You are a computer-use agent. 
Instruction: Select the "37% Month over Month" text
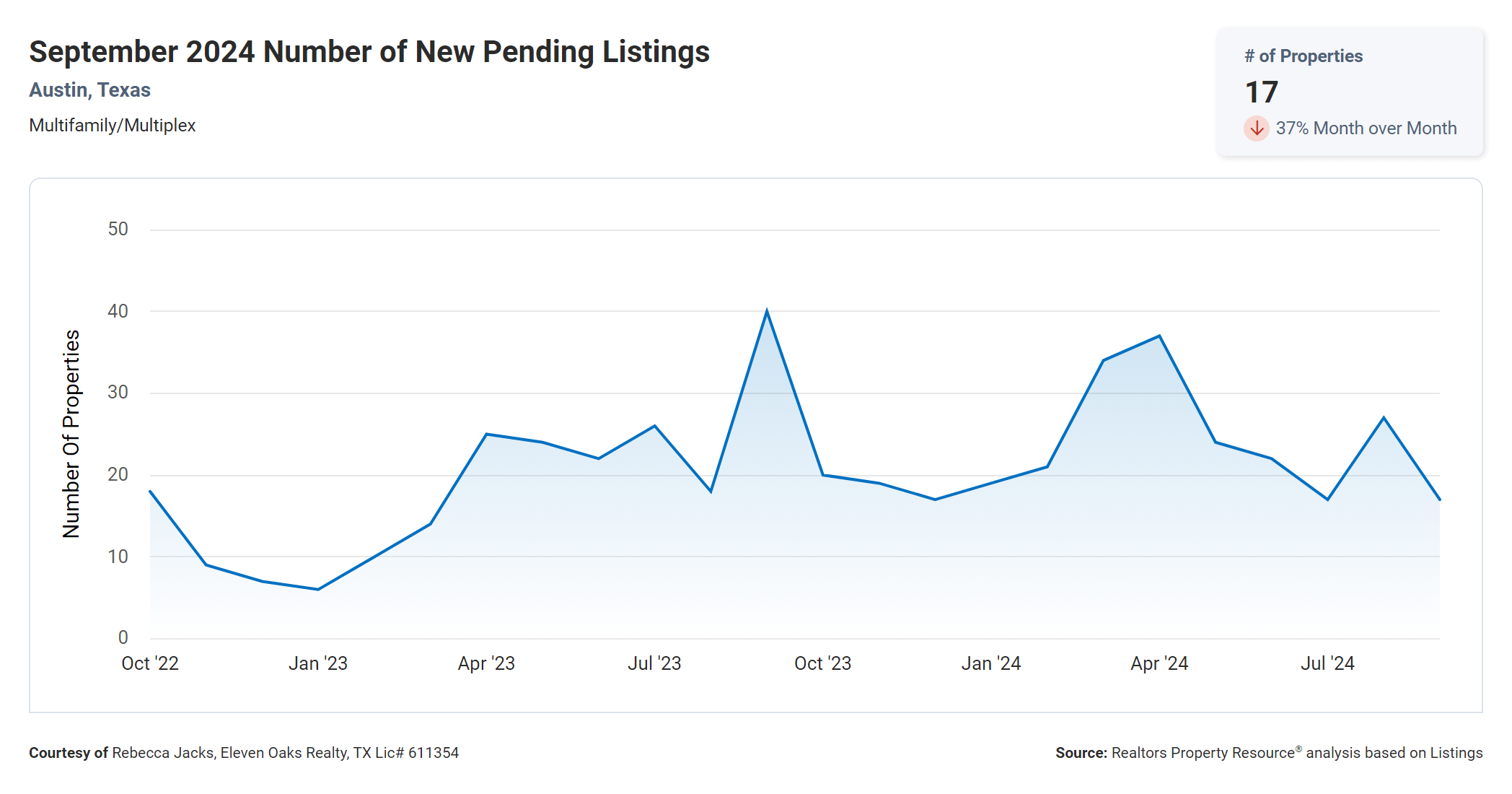1366,128
